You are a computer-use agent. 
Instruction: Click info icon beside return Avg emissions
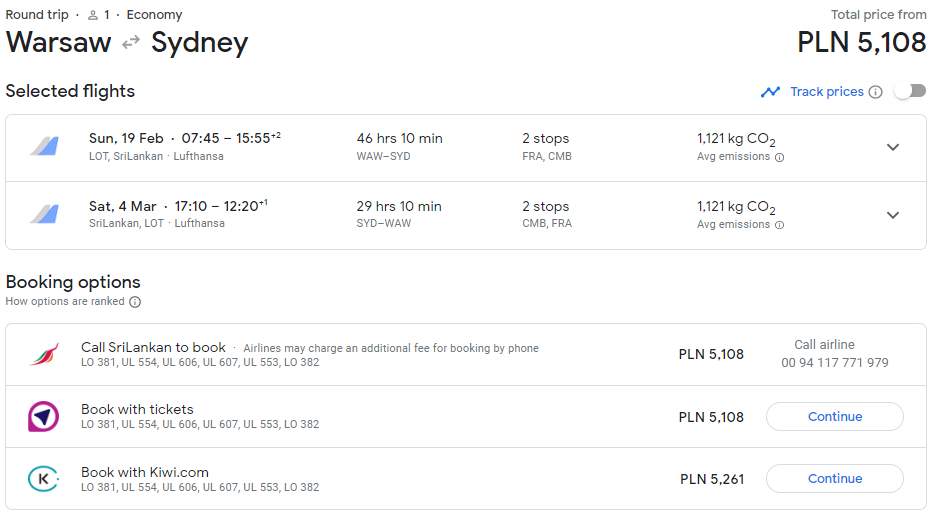779,225
